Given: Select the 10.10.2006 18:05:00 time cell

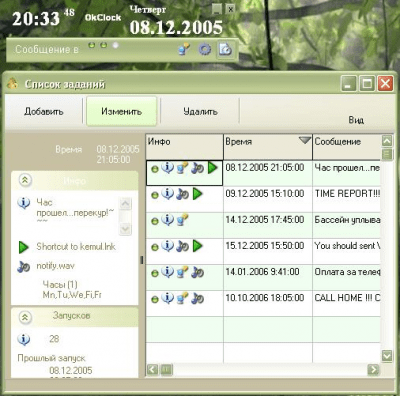Looking at the screenshot, I should [268, 303].
